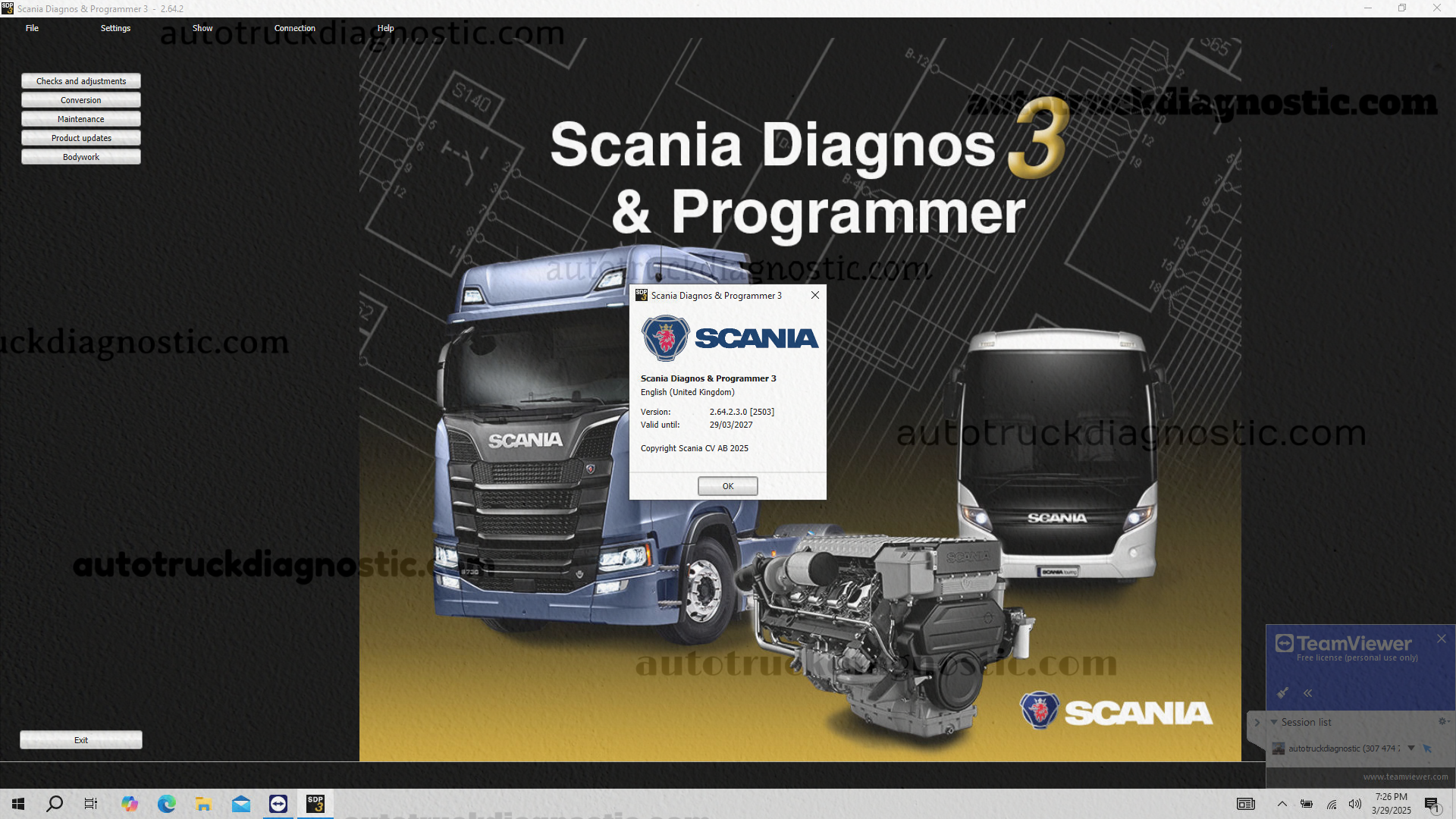This screenshot has width=1456, height=819.
Task: Collapse the Session list triangle
Action: point(1274,722)
